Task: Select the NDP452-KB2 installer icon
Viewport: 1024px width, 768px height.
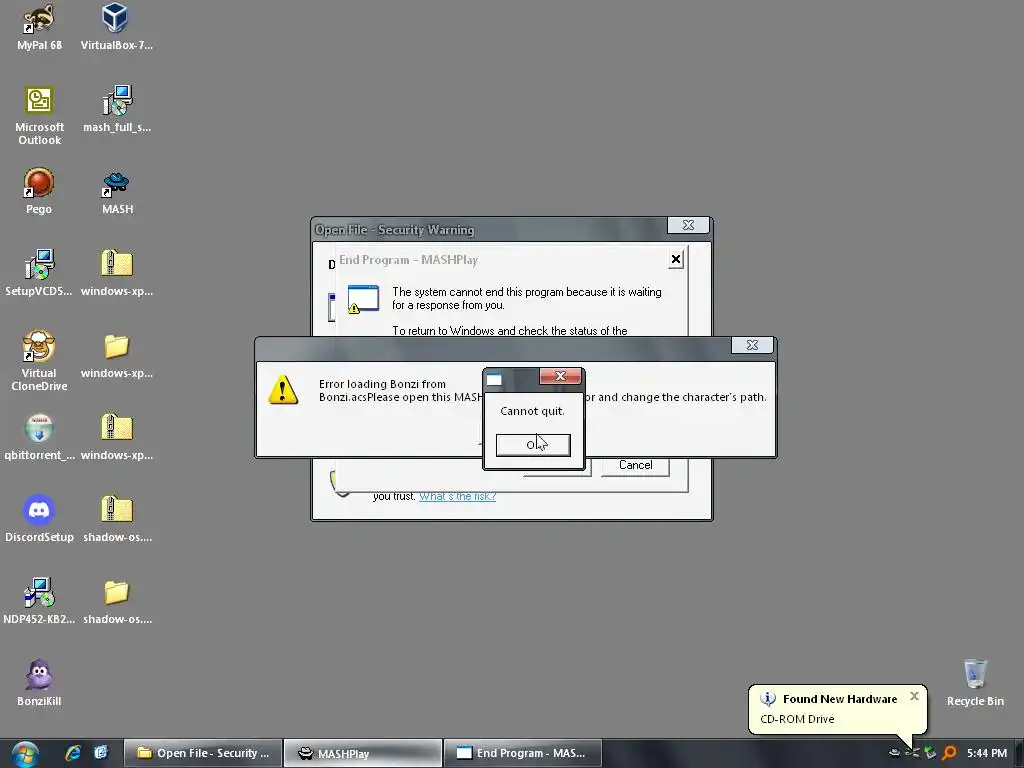Action: pyautogui.click(x=39, y=601)
